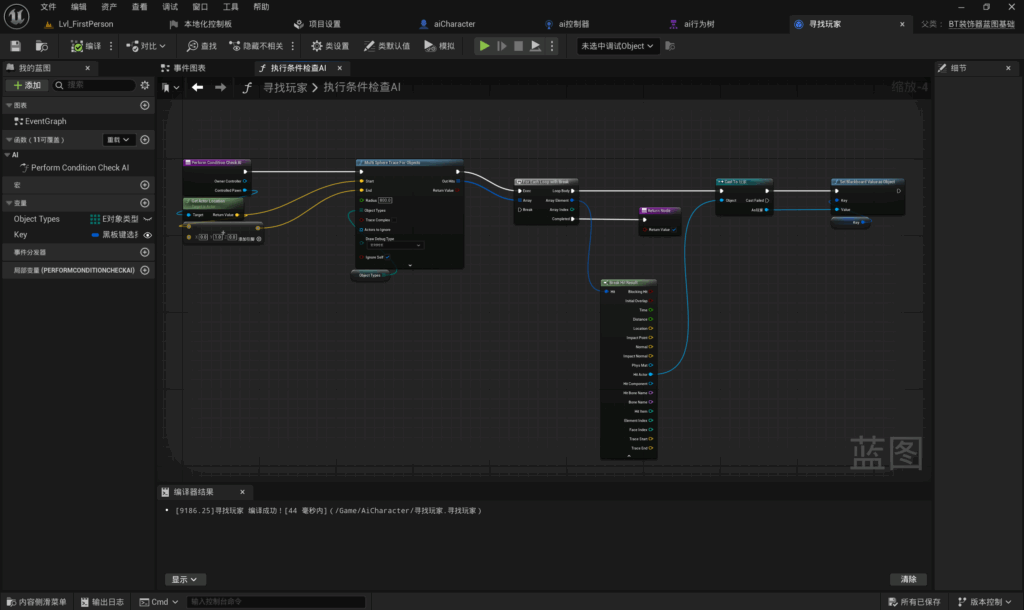
Task: Click the Stop playback button
Action: coord(519,46)
